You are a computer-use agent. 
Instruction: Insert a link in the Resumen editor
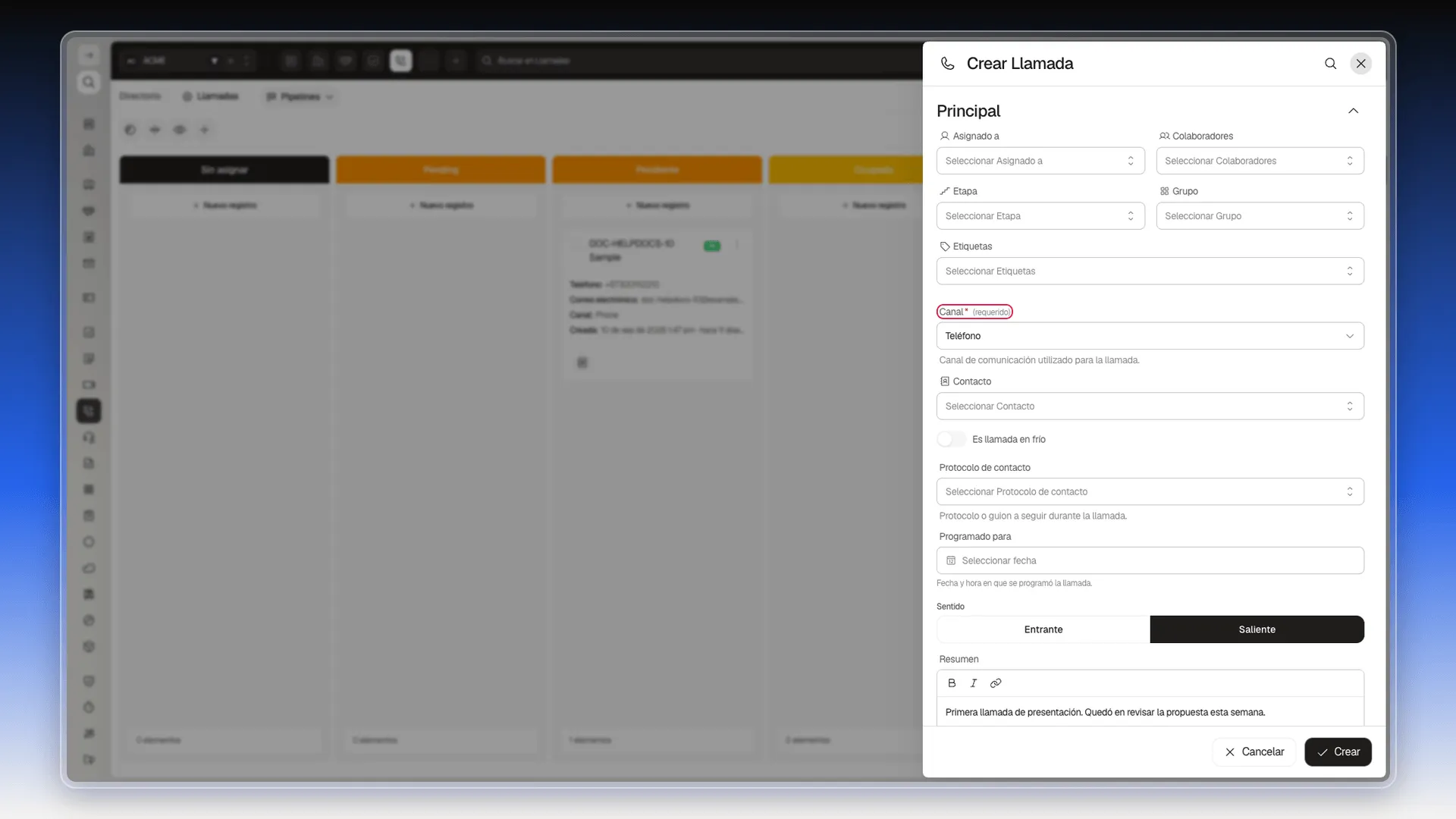(996, 683)
